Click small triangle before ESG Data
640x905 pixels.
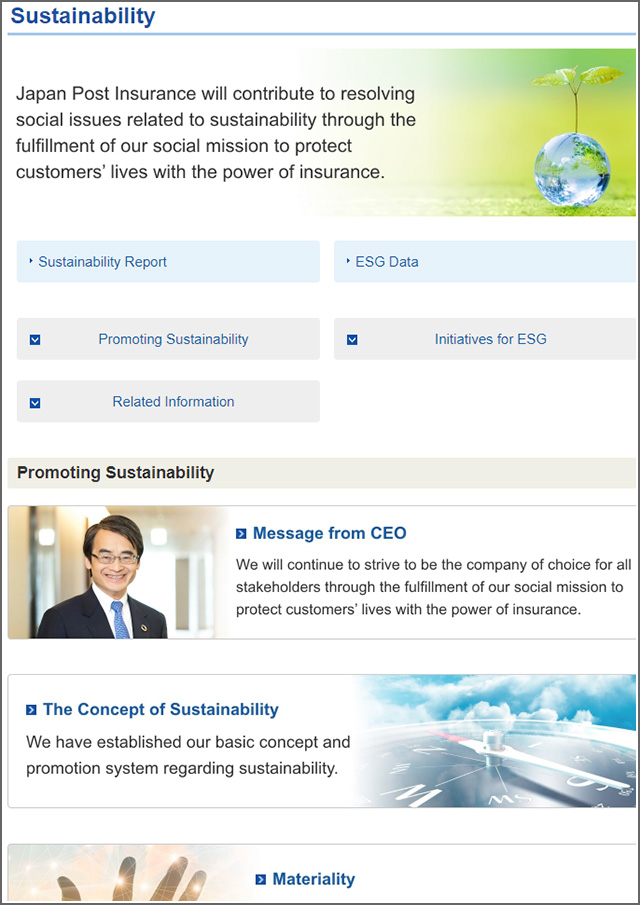click(x=348, y=261)
